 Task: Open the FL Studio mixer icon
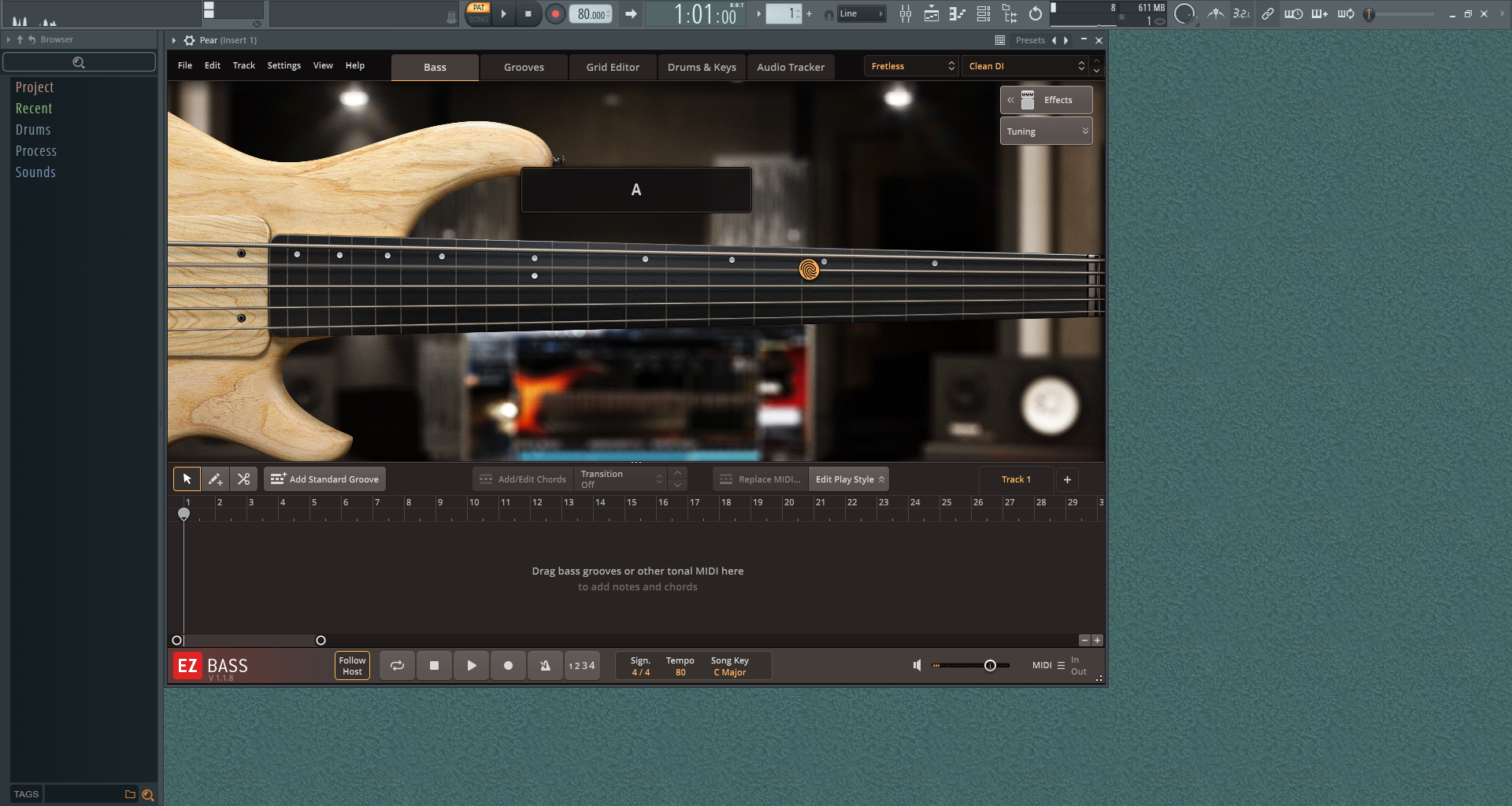(906, 13)
